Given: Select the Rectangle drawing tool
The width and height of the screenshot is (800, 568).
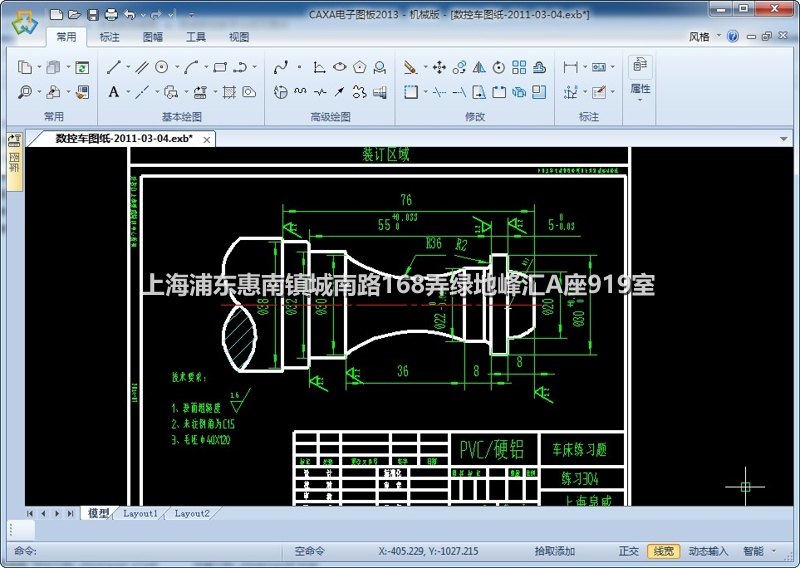Looking at the screenshot, I should coord(220,67).
